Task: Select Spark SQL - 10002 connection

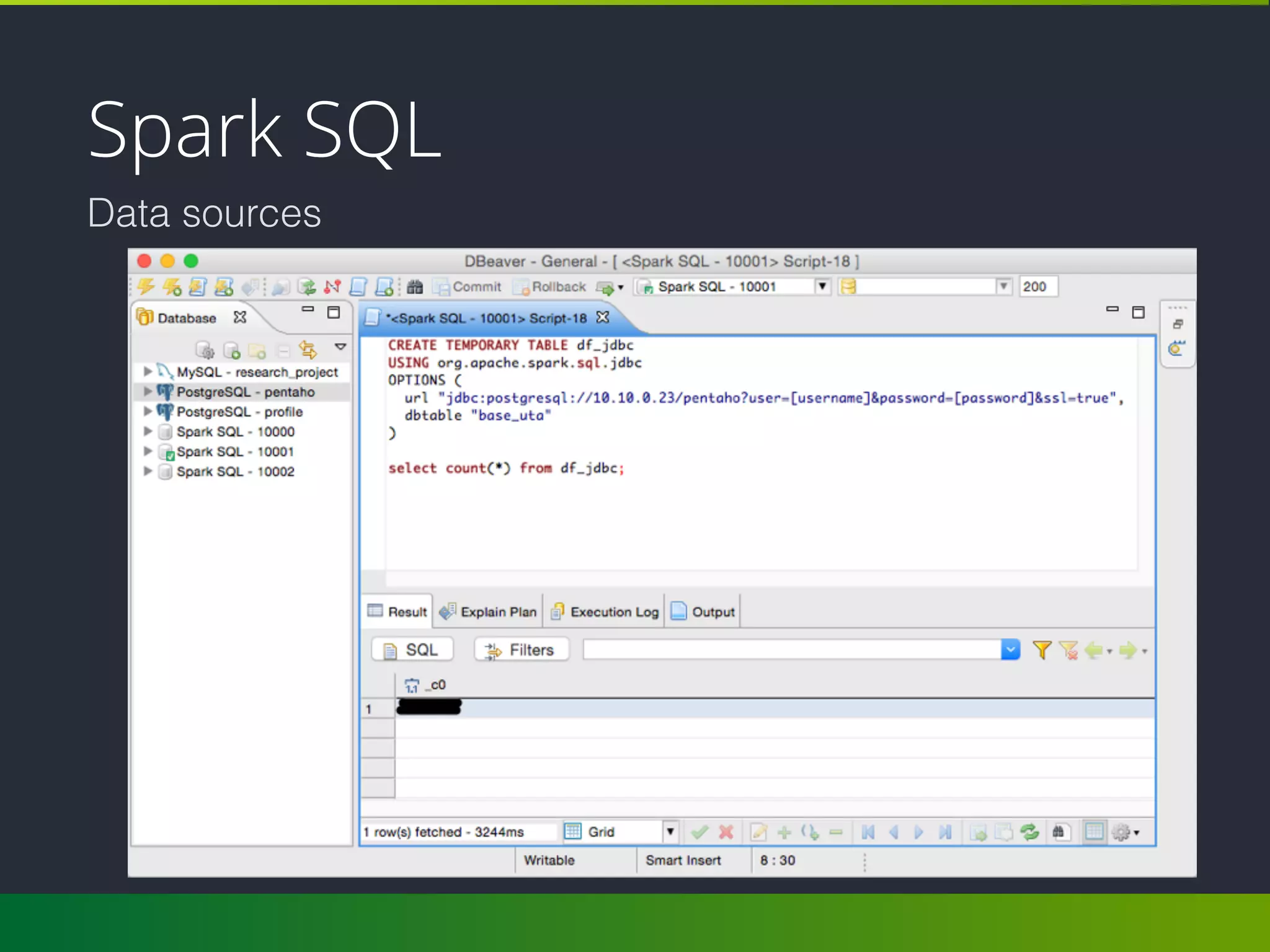Action: pos(235,472)
